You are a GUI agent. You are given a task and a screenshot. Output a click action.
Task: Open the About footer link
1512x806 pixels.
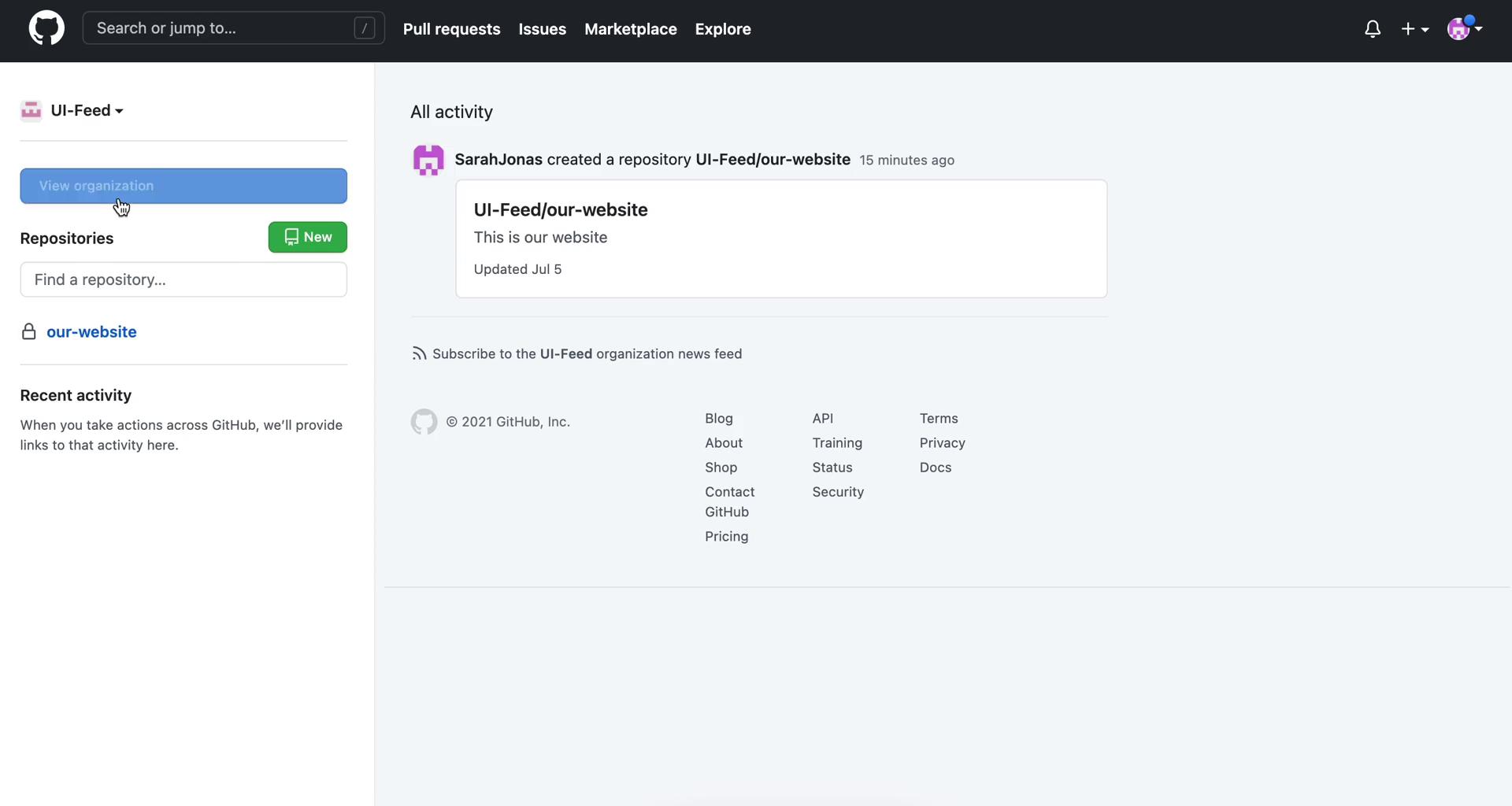[x=724, y=443]
